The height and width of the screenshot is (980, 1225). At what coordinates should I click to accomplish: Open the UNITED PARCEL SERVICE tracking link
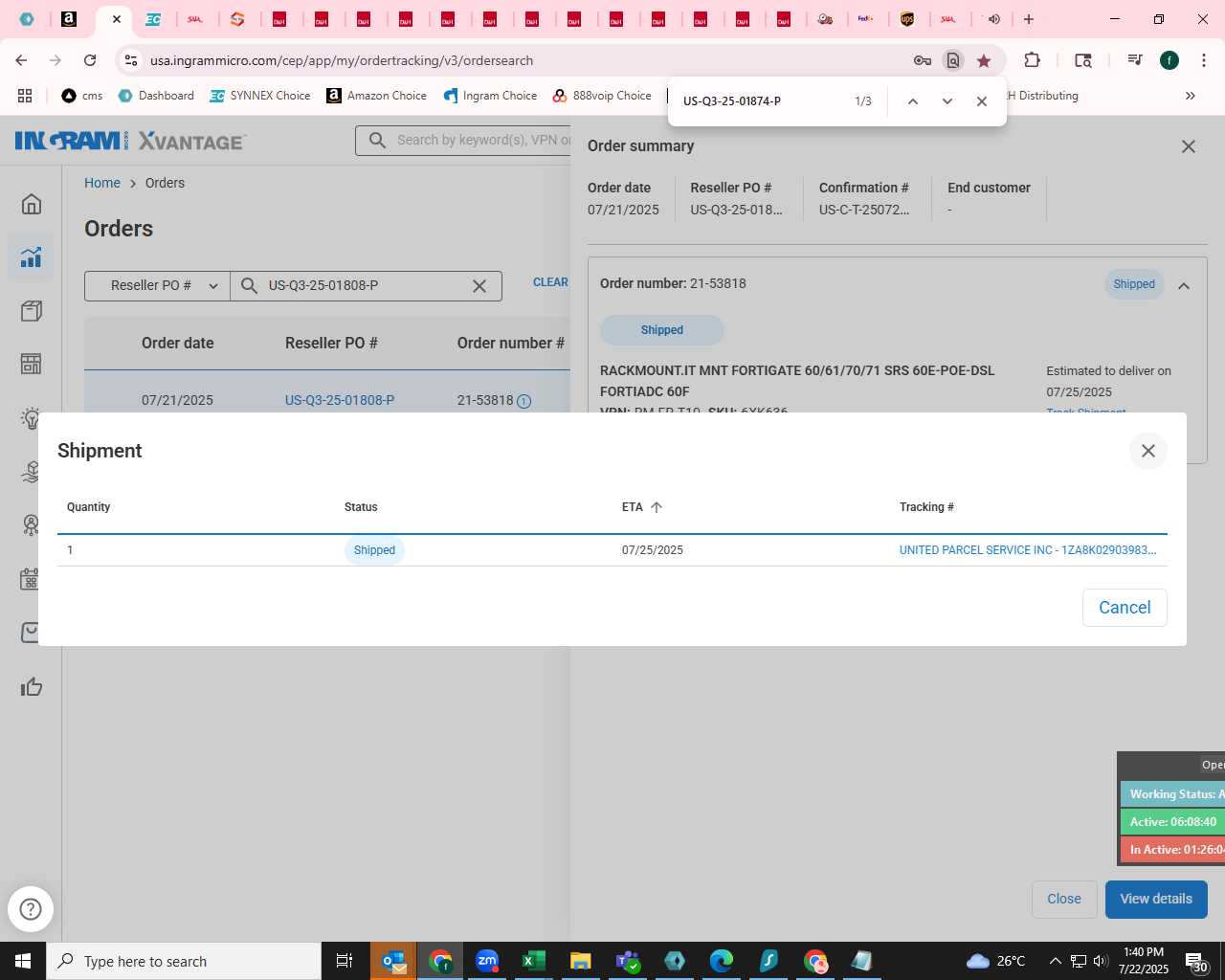(1028, 550)
